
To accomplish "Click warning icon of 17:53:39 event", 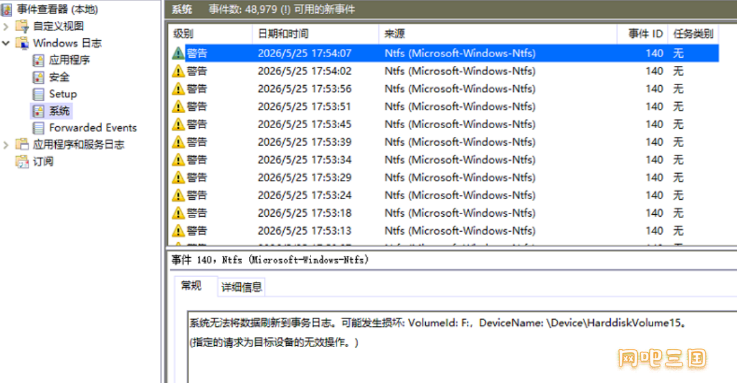I will pyautogui.click(x=178, y=142).
